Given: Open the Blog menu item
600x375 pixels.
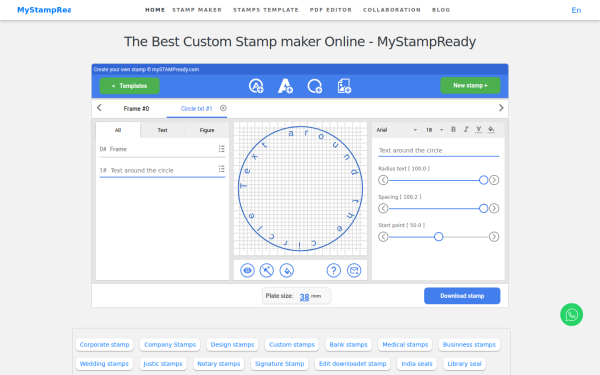Looking at the screenshot, I should [441, 10].
